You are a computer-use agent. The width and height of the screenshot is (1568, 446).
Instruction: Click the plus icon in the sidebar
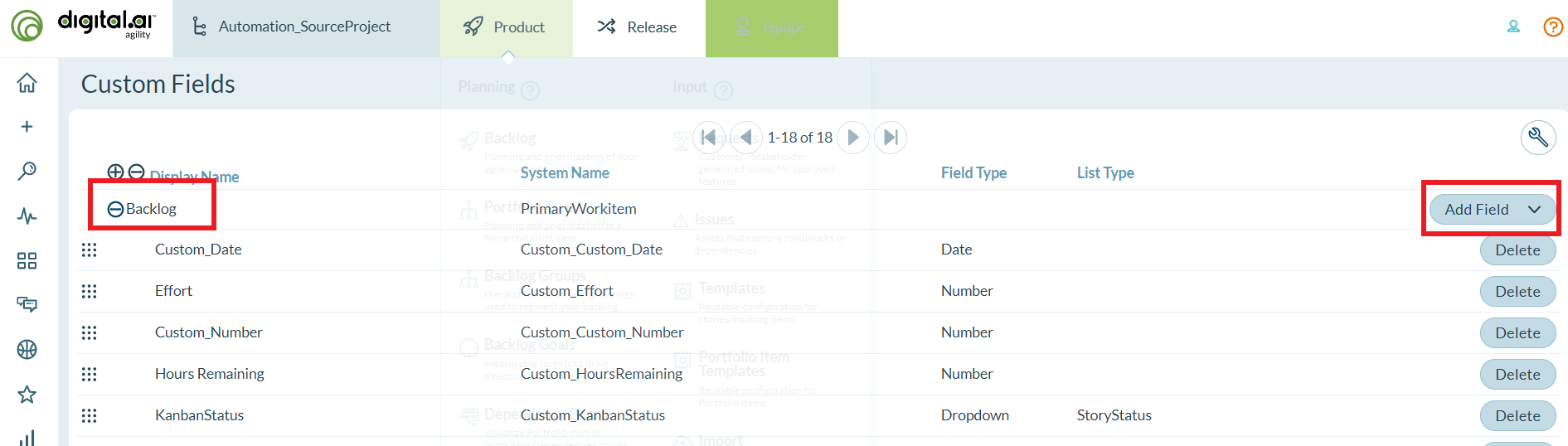(x=27, y=127)
